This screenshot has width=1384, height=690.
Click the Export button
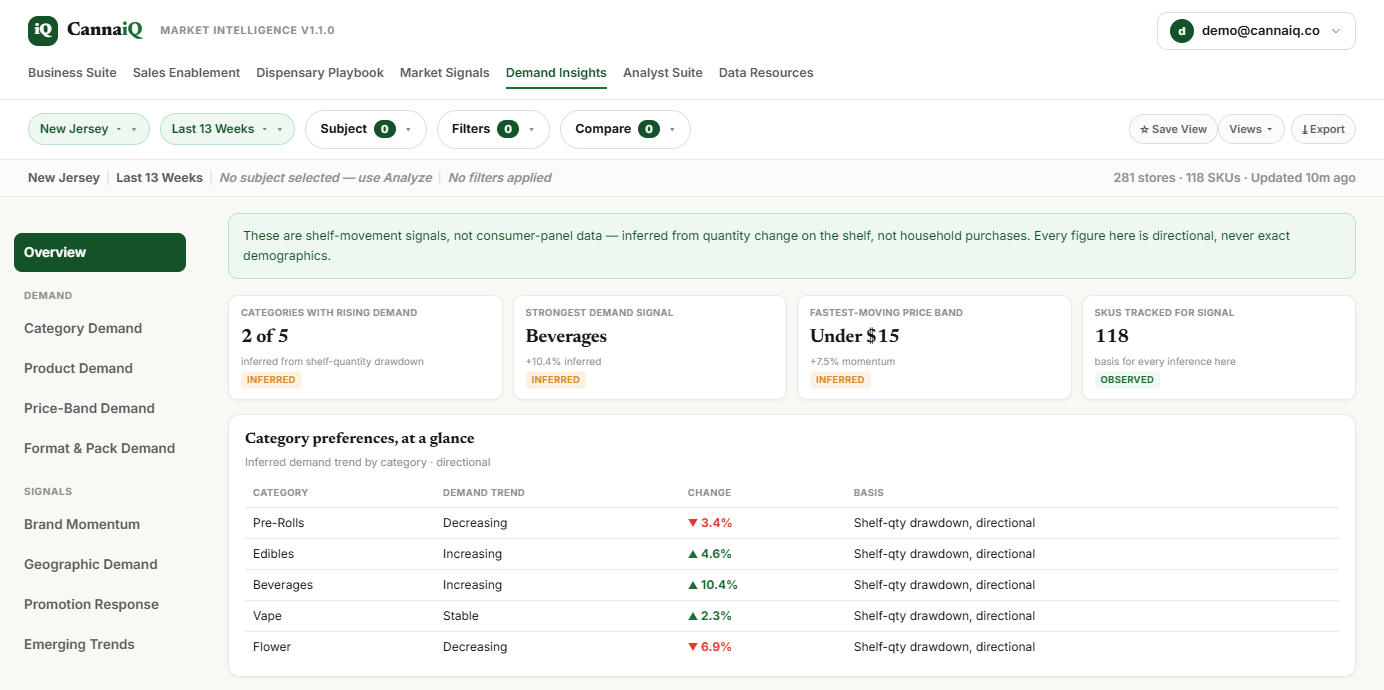[1323, 129]
